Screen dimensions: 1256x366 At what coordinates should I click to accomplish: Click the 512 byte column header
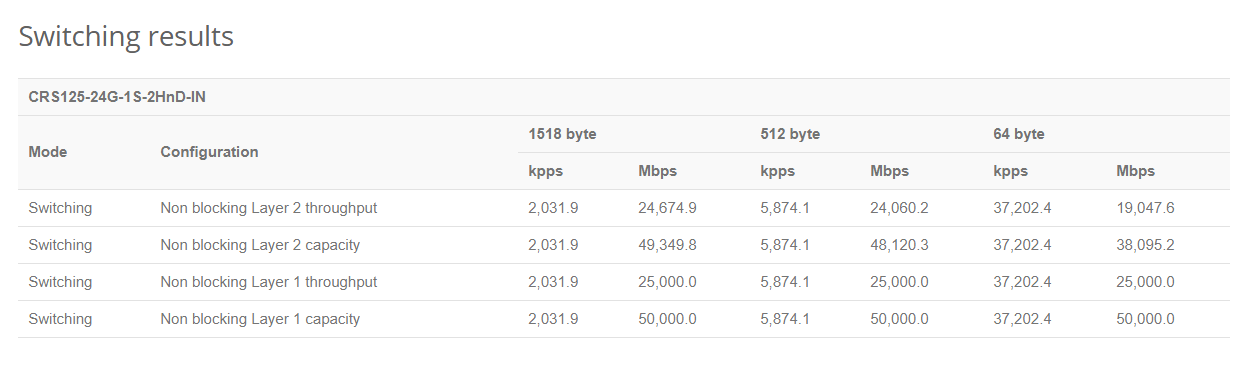[x=791, y=134]
